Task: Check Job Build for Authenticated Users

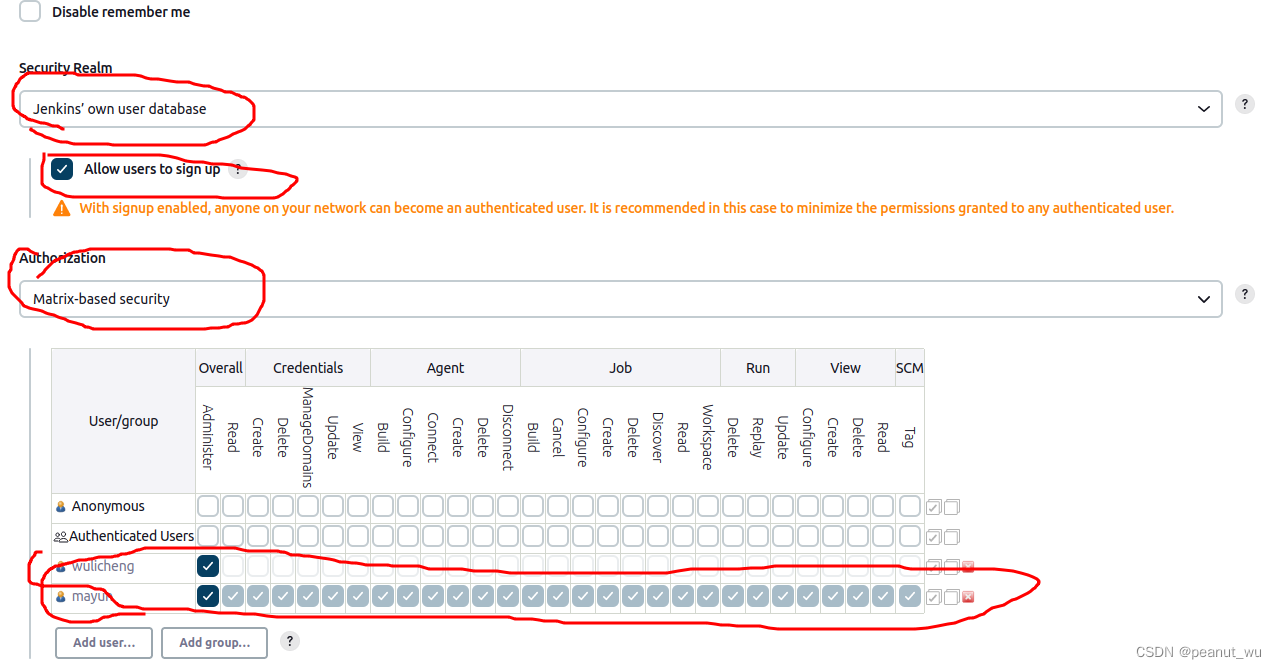Action: 533,536
